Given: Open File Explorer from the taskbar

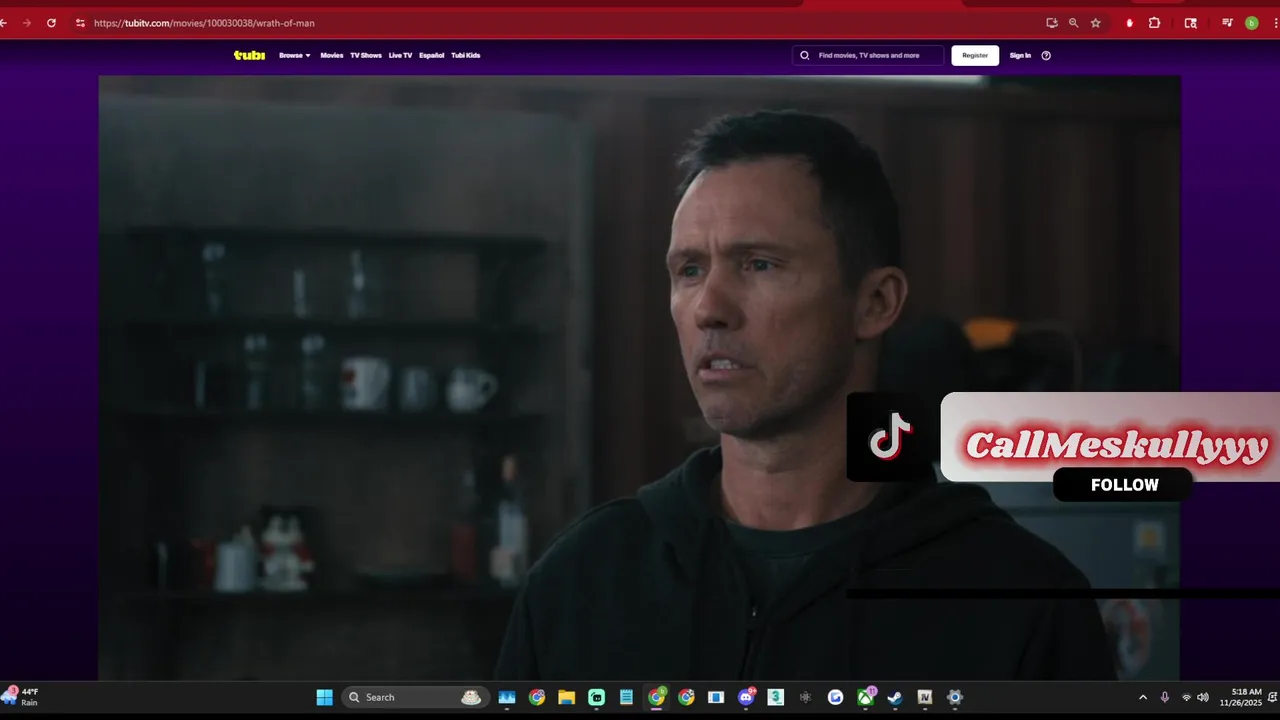Looking at the screenshot, I should click(x=566, y=697).
